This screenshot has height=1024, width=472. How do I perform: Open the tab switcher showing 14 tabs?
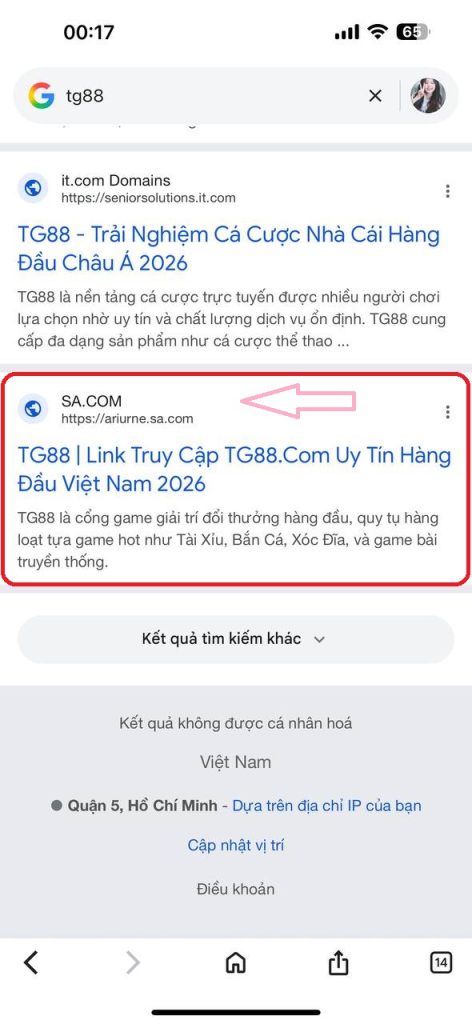(x=441, y=962)
